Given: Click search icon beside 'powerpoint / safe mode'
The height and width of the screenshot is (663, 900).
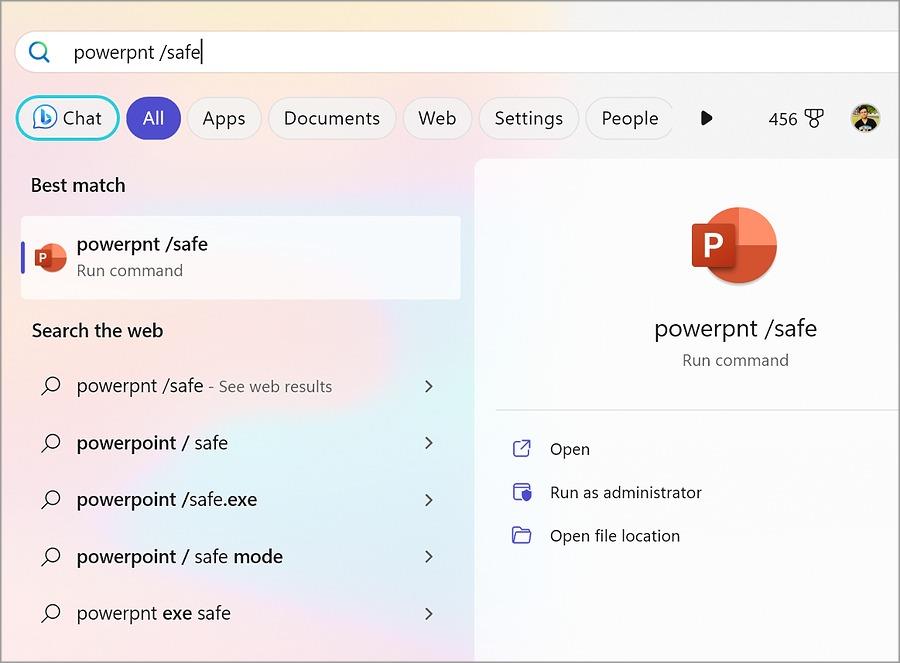Looking at the screenshot, I should (x=51, y=557).
